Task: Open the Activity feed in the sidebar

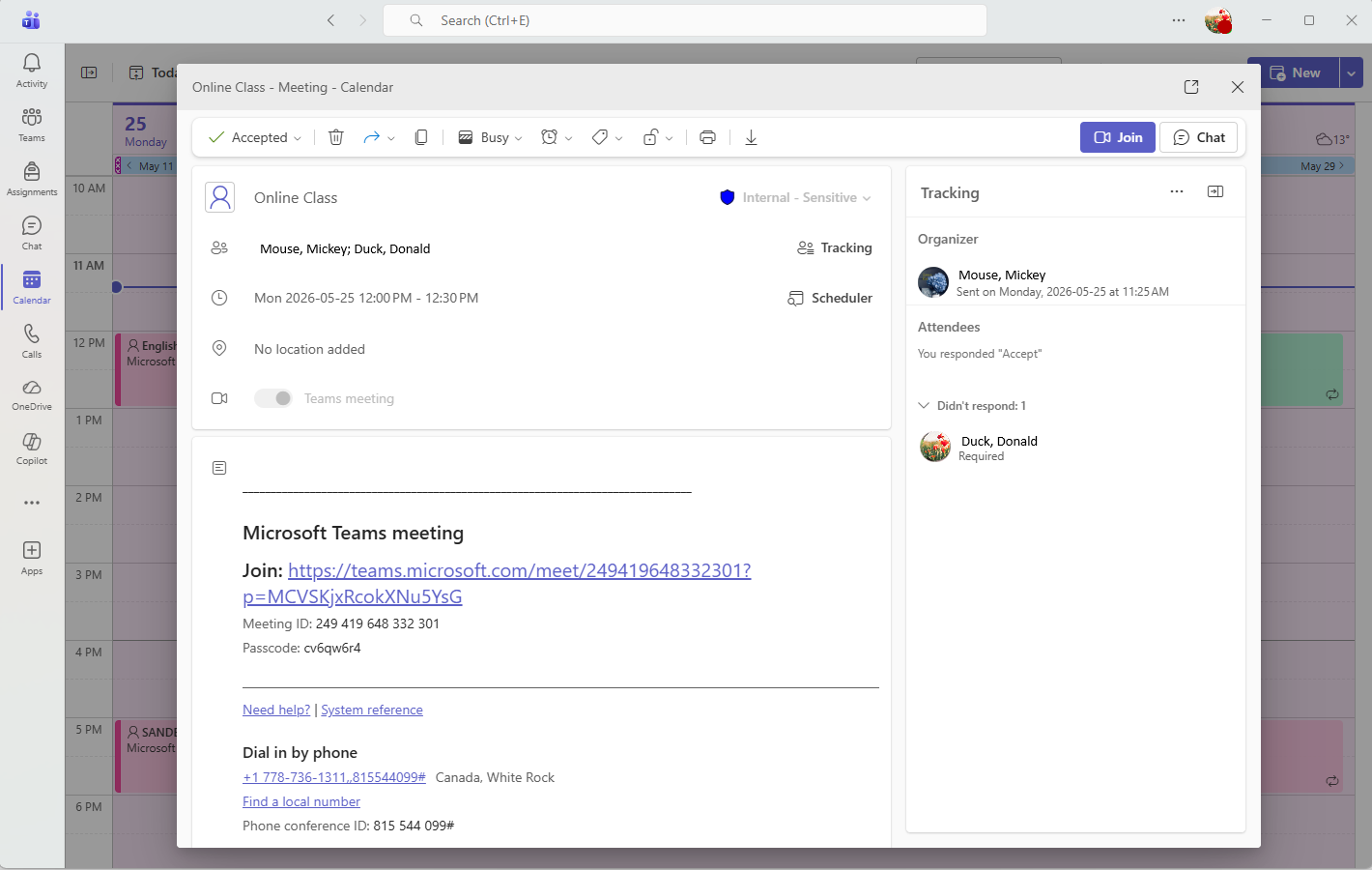Action: click(x=32, y=71)
